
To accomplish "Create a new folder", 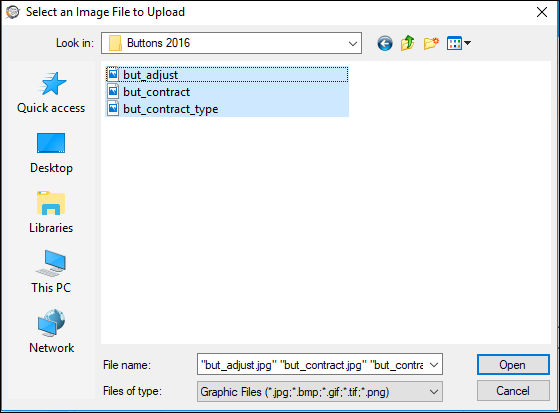I will click(431, 44).
